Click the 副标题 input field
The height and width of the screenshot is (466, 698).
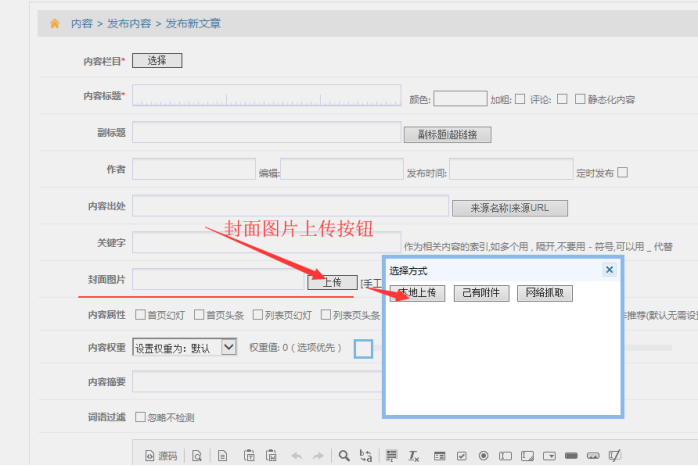(266, 133)
